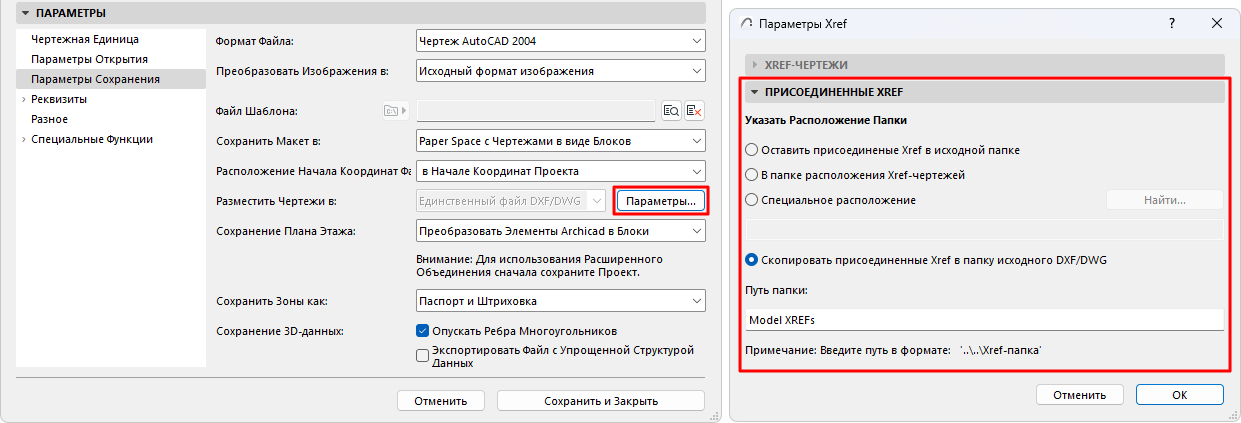The width and height of the screenshot is (1241, 423).
Task: Click the grayed folder icon beside Файл Шаблона
Action: (x=394, y=110)
